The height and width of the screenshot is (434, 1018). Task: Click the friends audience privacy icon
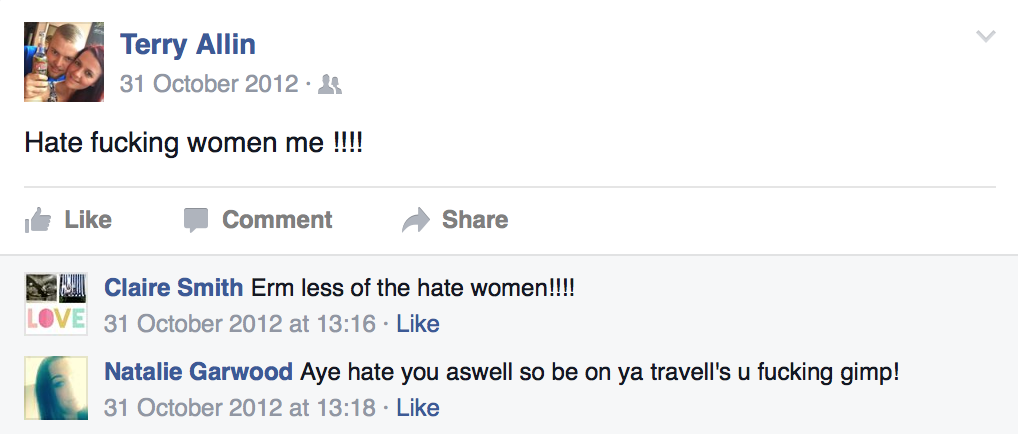point(329,85)
